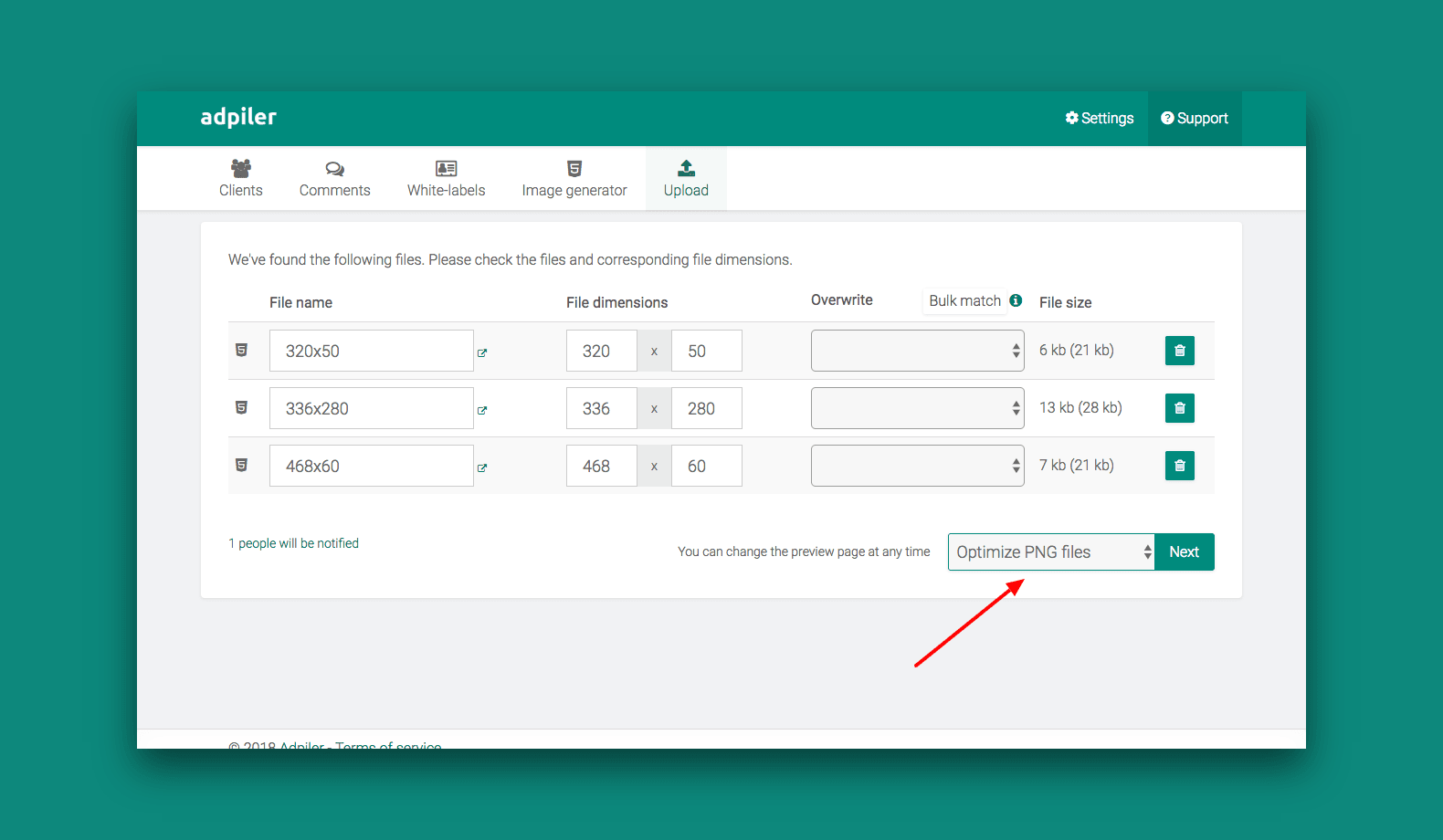The width and height of the screenshot is (1443, 840).
Task: Click the Overwrite column header
Action: (x=842, y=299)
